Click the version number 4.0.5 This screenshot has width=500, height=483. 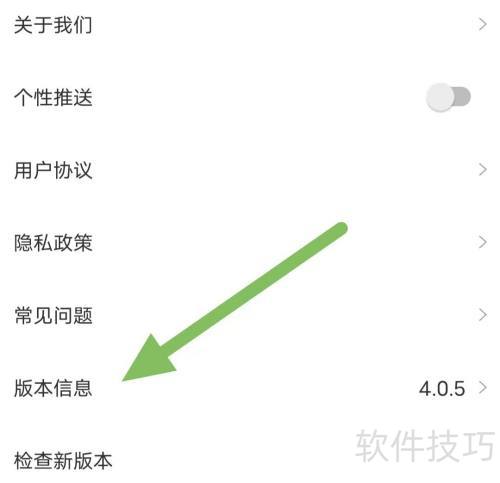click(x=442, y=389)
